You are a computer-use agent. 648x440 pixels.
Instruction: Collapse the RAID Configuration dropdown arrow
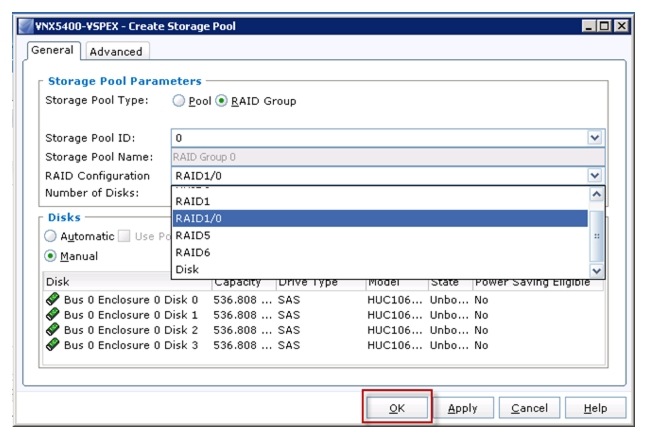tap(595, 175)
